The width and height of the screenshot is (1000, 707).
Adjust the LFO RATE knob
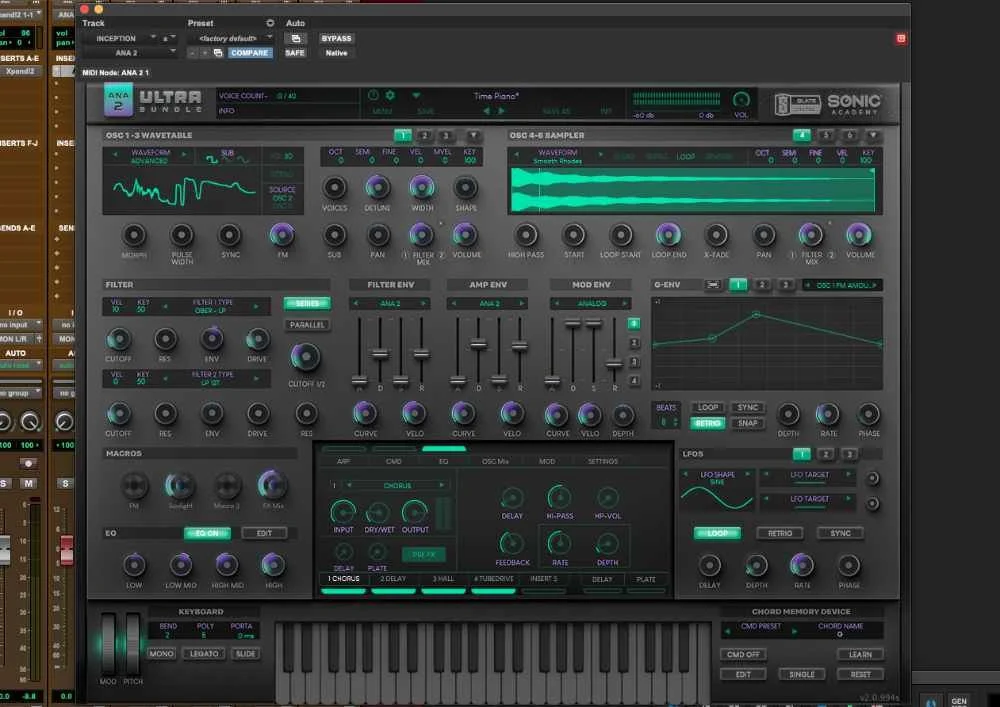tap(802, 565)
